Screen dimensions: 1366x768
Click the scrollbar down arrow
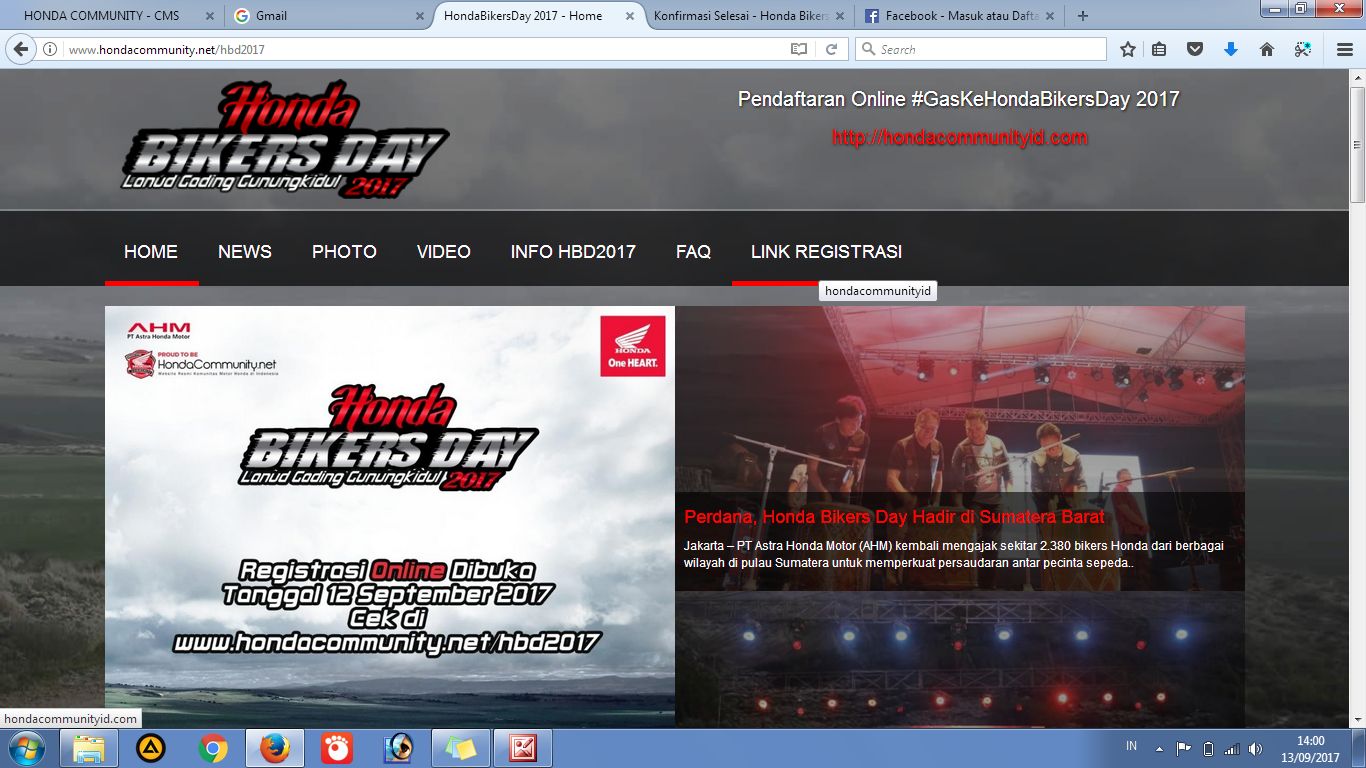(x=1357, y=719)
